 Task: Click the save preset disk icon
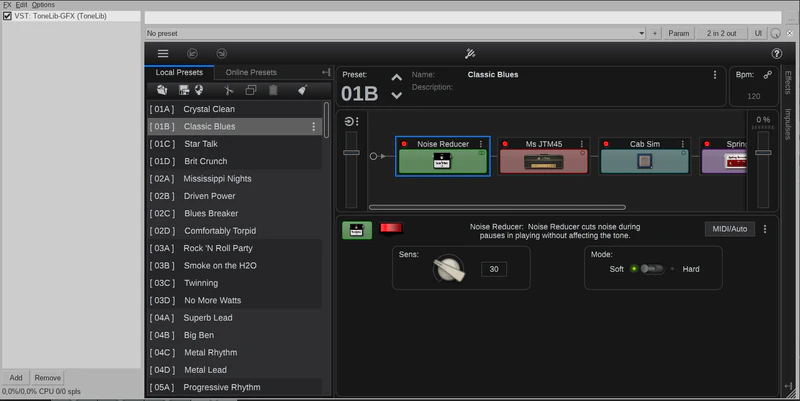(184, 90)
